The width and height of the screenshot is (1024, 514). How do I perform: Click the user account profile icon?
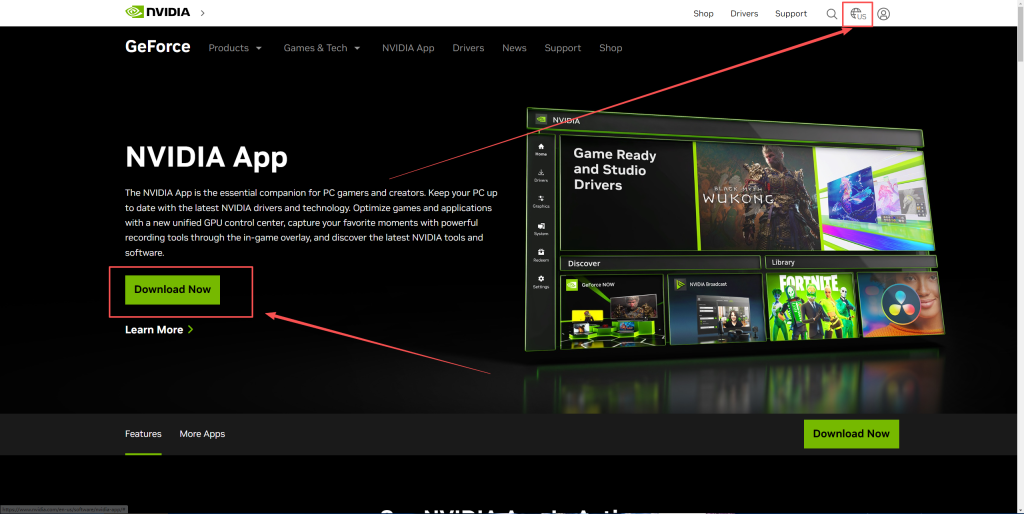[x=883, y=14]
